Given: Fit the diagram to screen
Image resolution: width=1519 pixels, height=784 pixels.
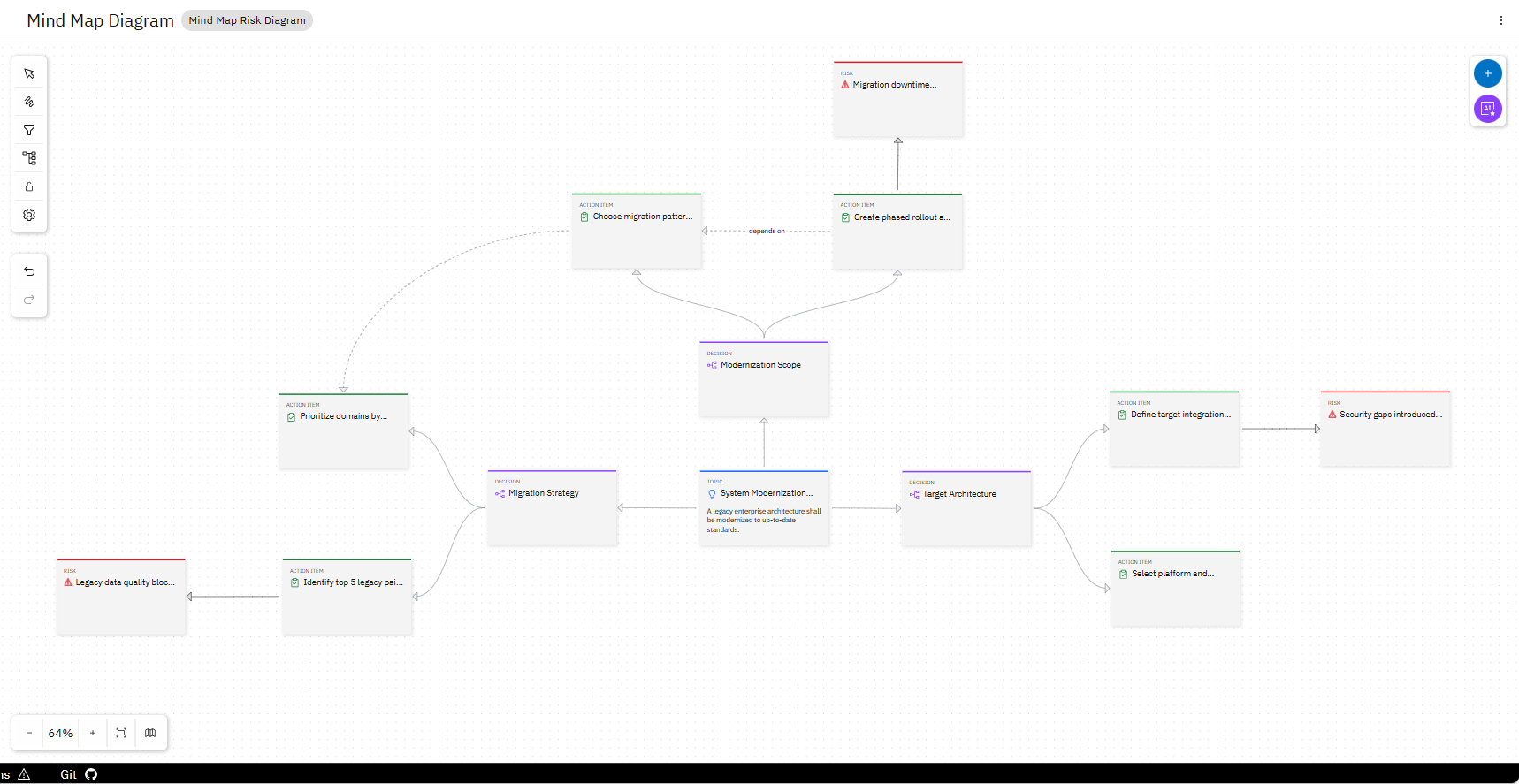Looking at the screenshot, I should tap(121, 733).
